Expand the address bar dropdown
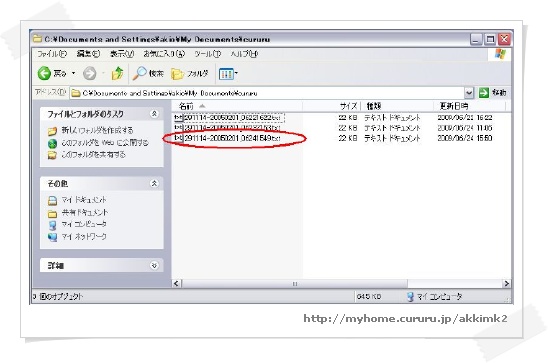Image resolution: width=548 pixels, height=363 pixels. pyautogui.click(x=469, y=93)
